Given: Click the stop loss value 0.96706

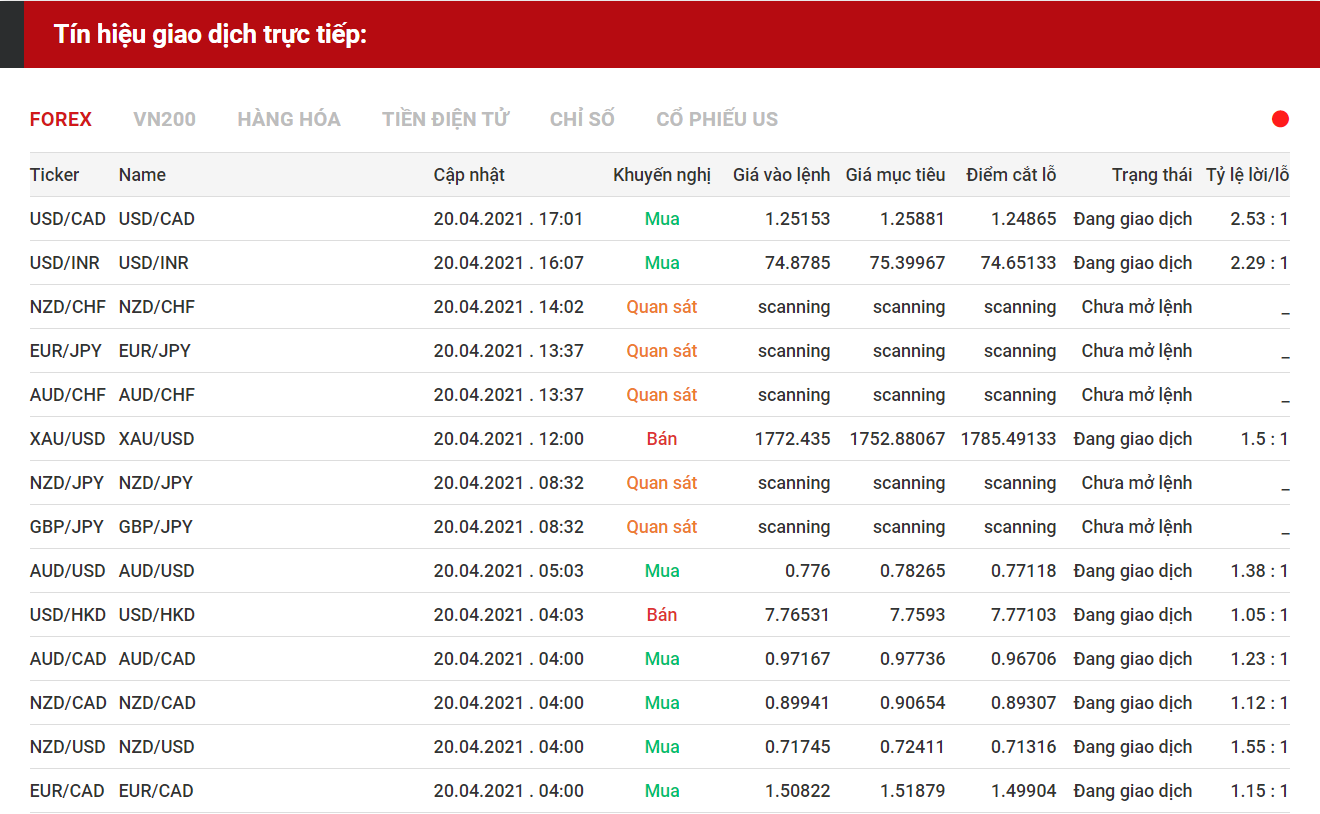Looking at the screenshot, I should click(x=1024, y=659).
